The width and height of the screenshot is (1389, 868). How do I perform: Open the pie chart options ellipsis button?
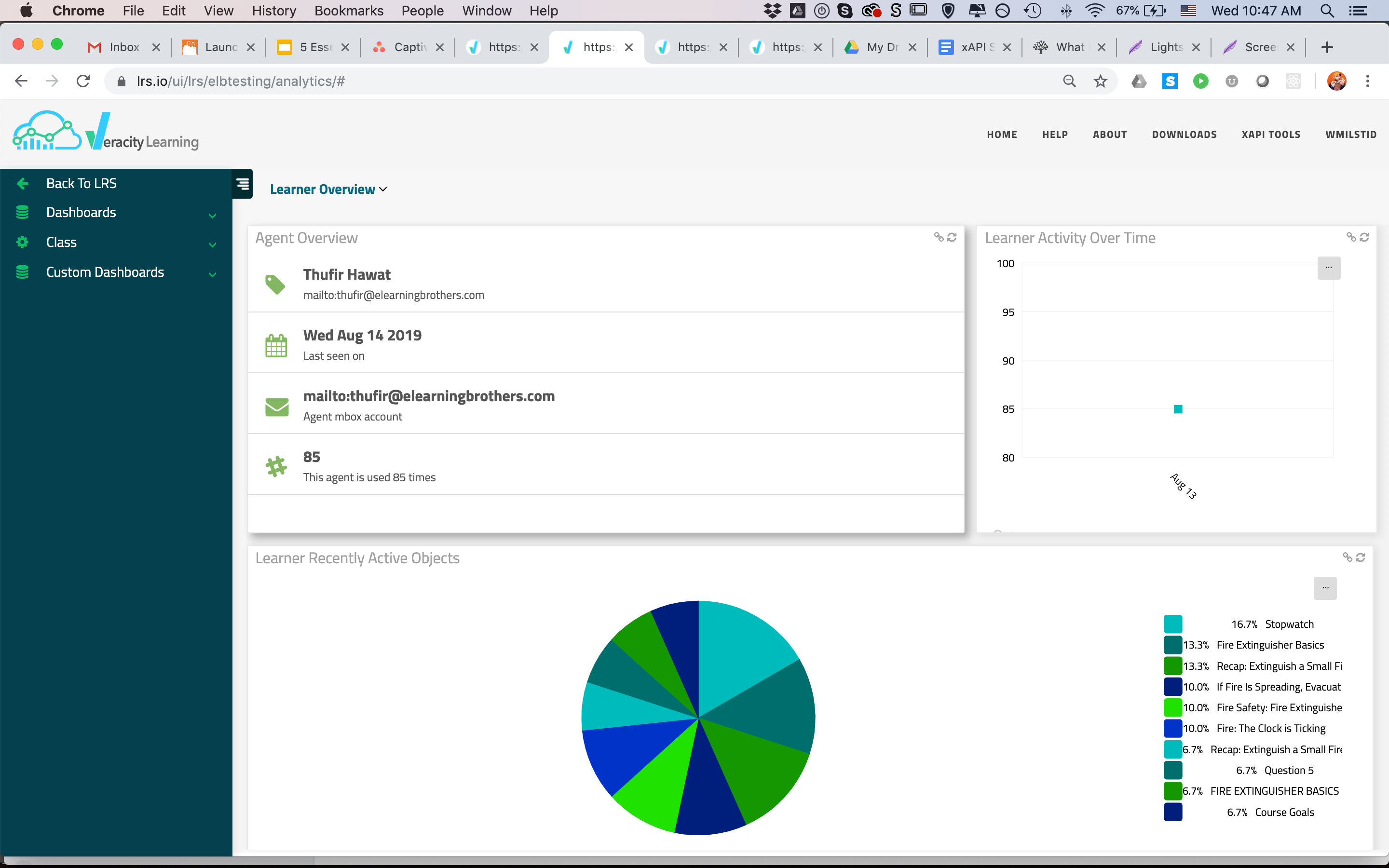click(x=1325, y=588)
